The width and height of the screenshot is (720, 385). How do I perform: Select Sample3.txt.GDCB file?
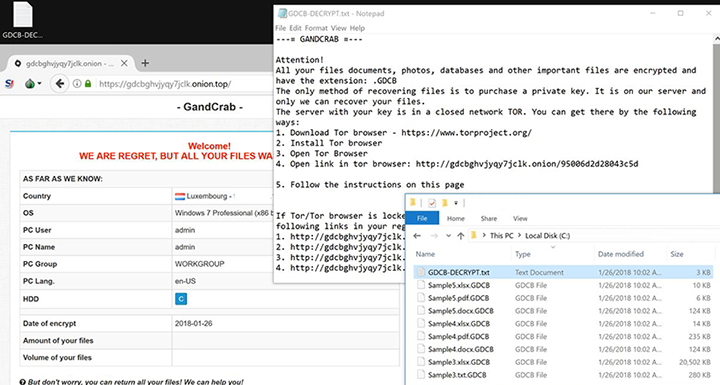[x=457, y=375]
